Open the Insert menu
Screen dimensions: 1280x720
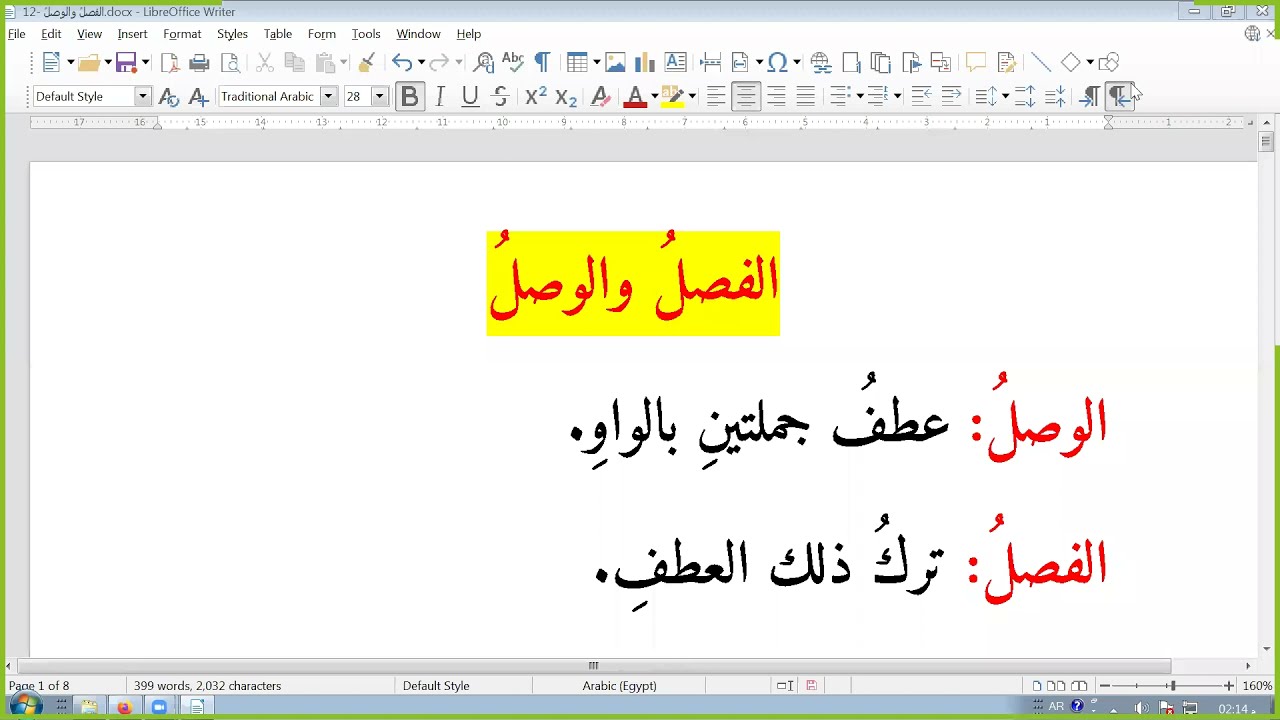tap(132, 34)
